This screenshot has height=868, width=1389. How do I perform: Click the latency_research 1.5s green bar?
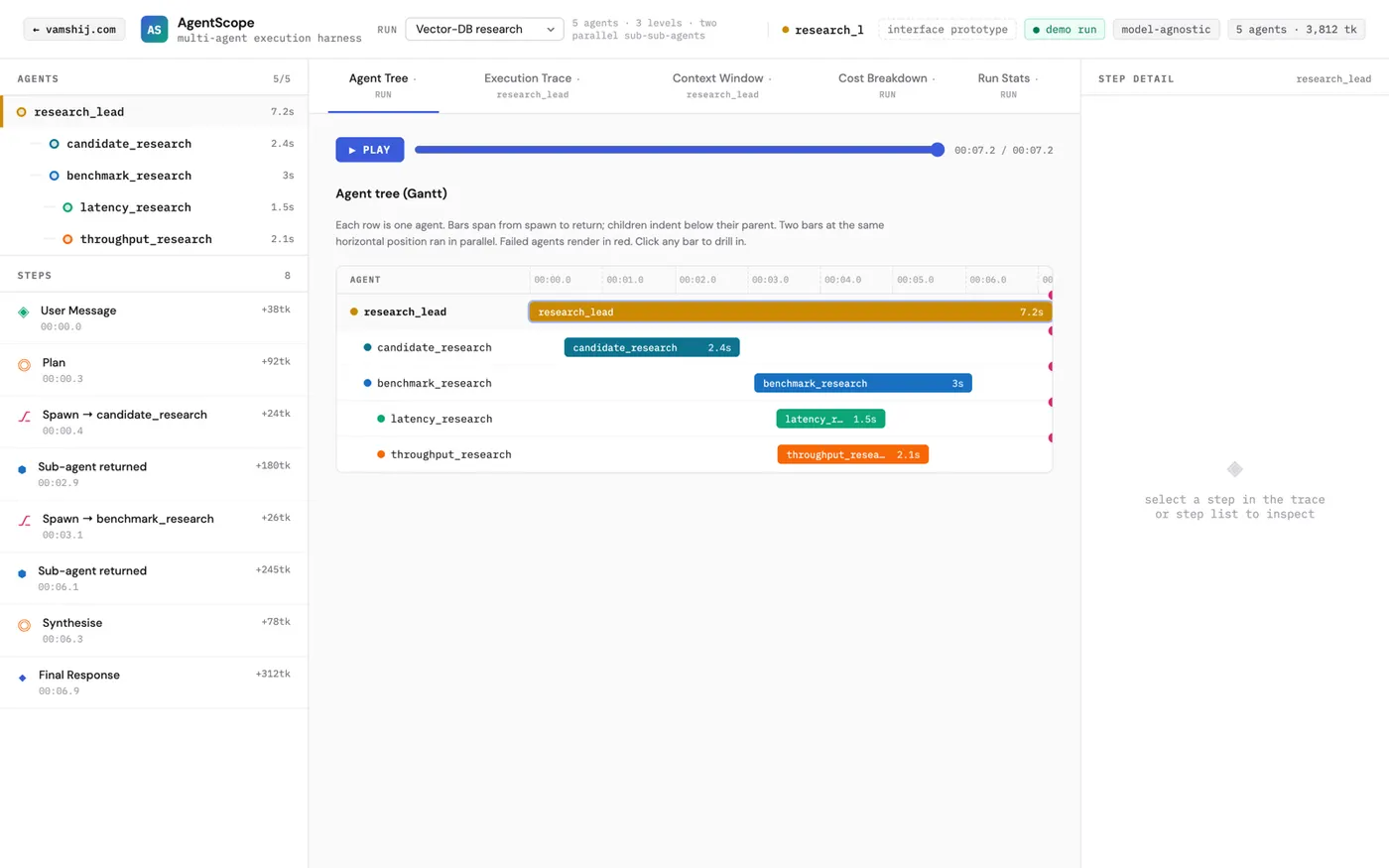coord(830,419)
